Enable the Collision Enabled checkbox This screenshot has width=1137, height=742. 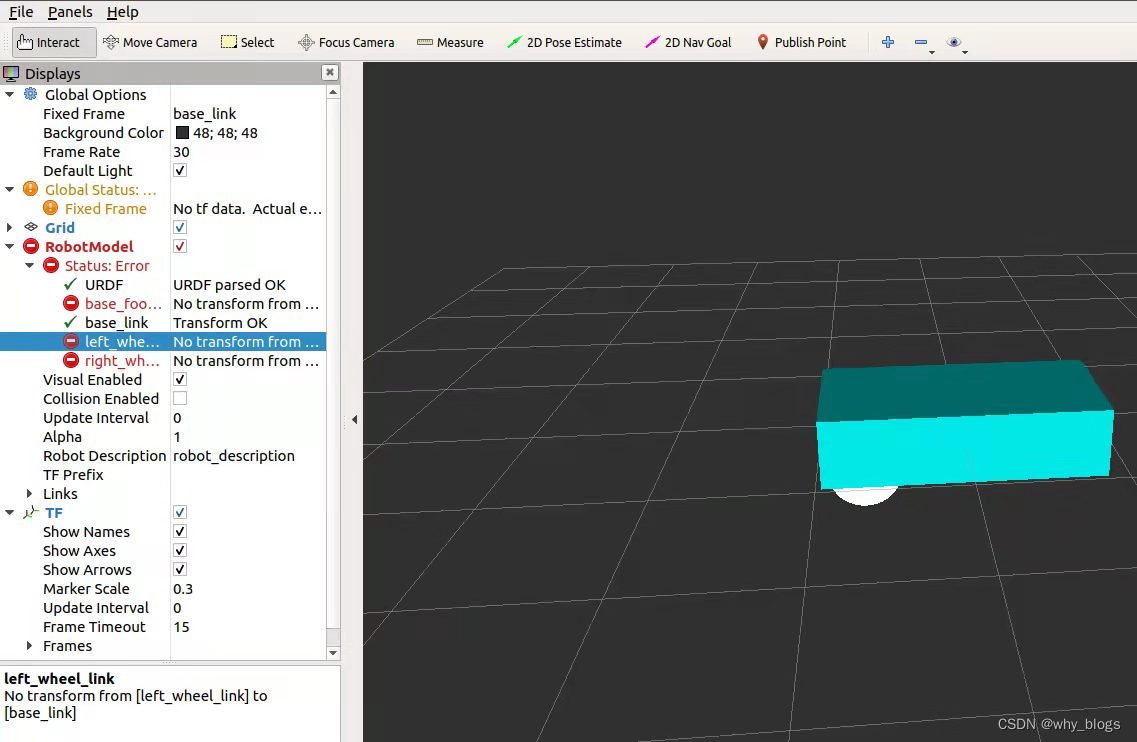click(x=180, y=398)
